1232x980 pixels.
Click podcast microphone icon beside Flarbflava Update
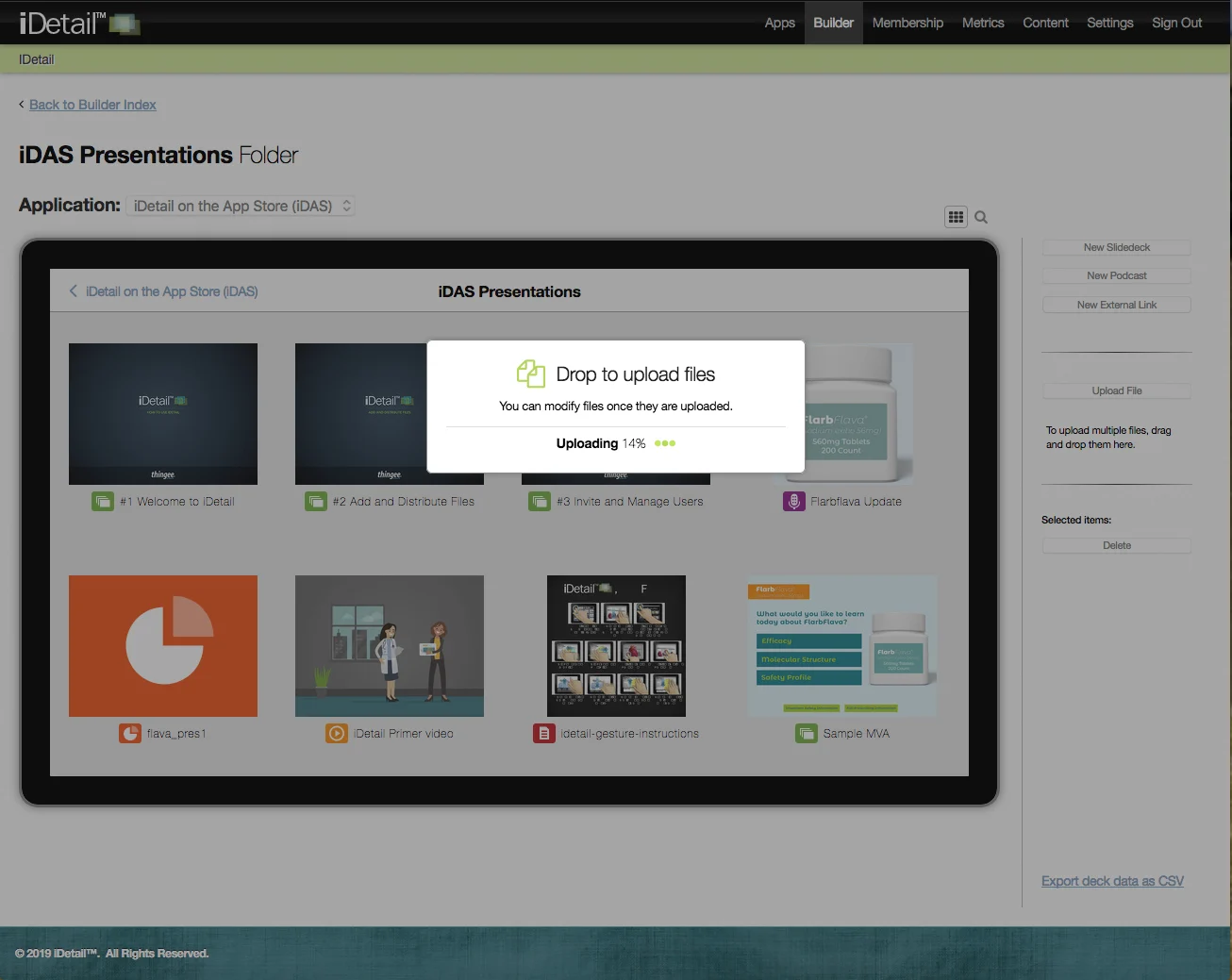point(794,502)
